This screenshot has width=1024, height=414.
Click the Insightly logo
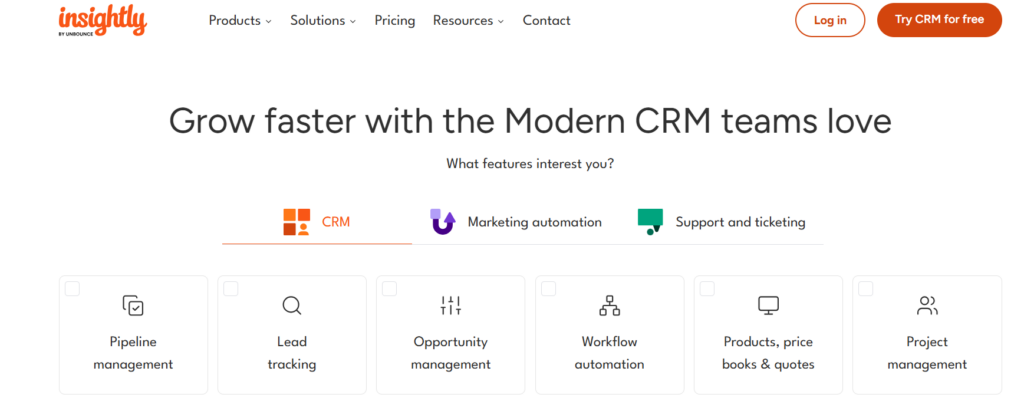tap(102, 20)
